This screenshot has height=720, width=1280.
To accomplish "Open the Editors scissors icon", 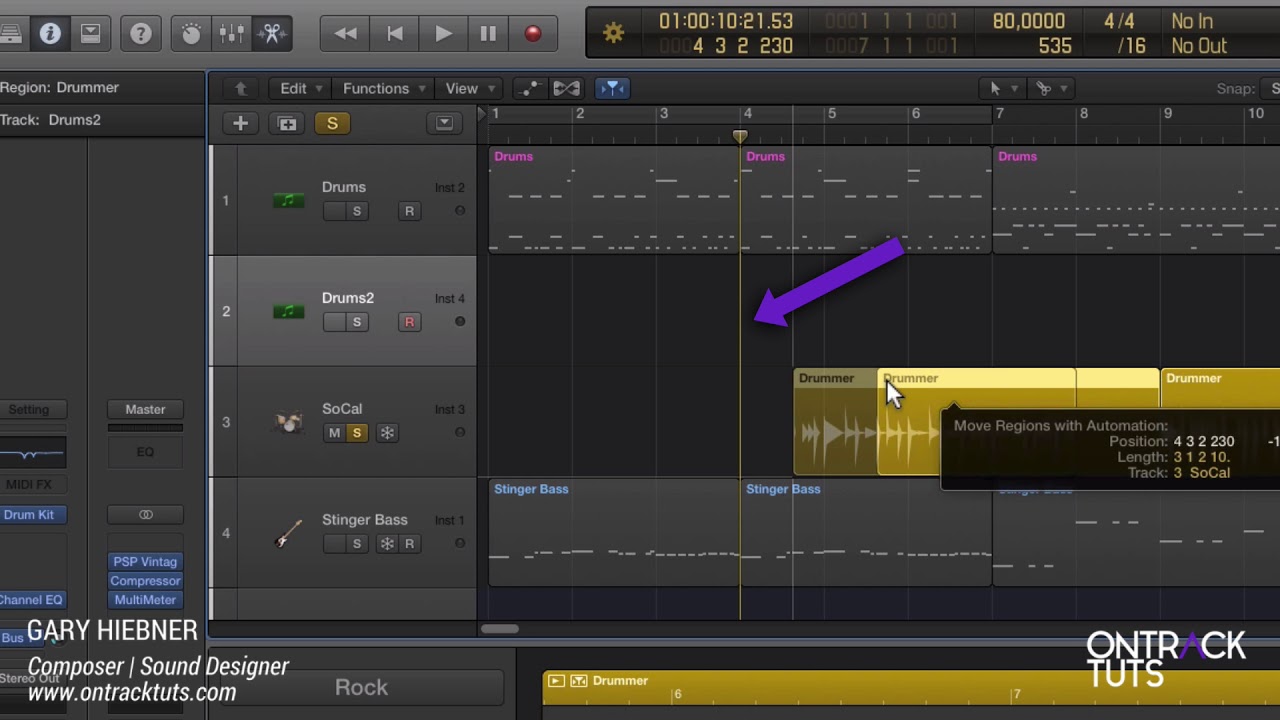I will tap(271, 34).
